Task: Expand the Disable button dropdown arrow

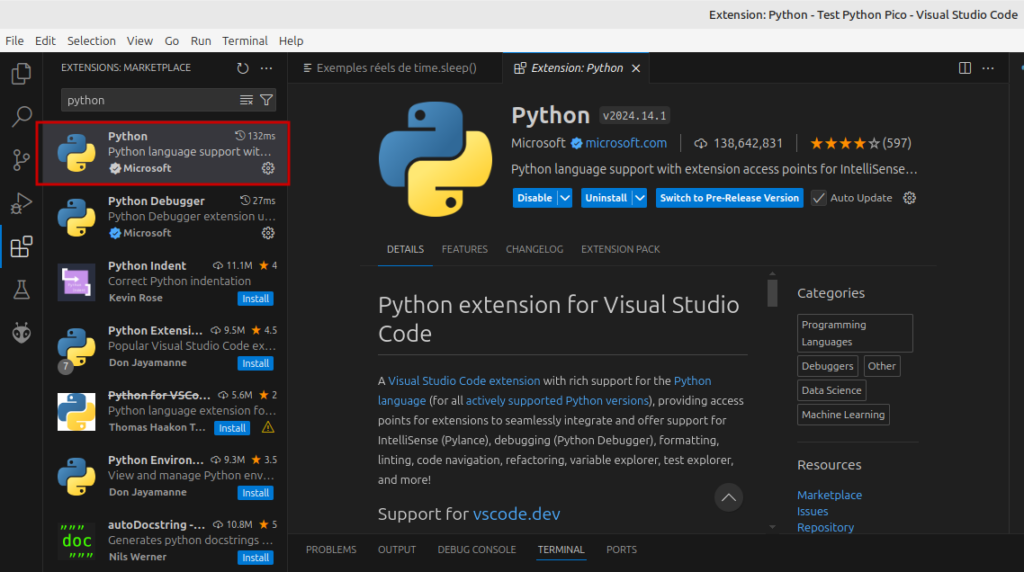Action: point(565,198)
